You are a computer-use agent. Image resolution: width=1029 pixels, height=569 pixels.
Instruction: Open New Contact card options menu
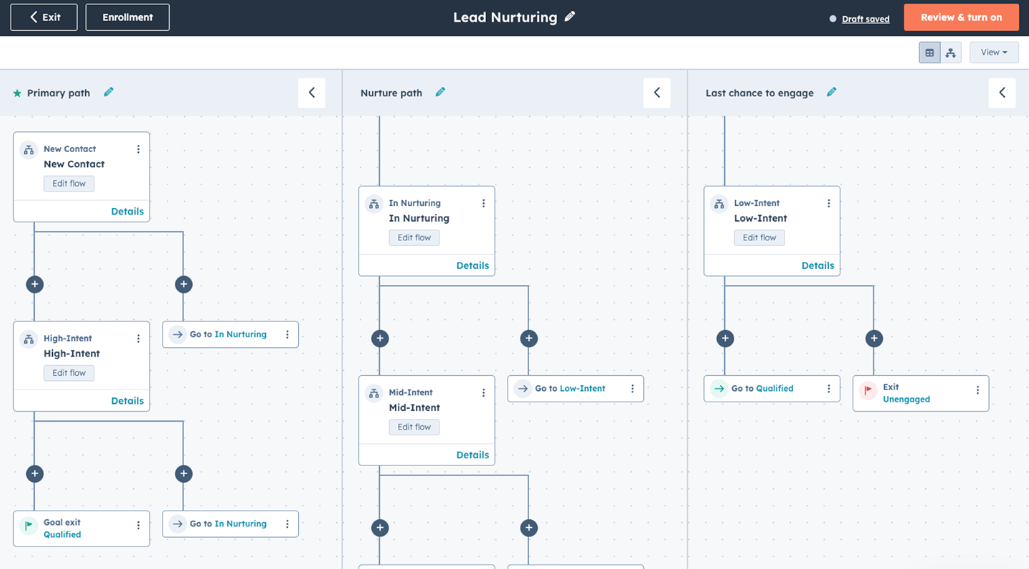pos(138,150)
